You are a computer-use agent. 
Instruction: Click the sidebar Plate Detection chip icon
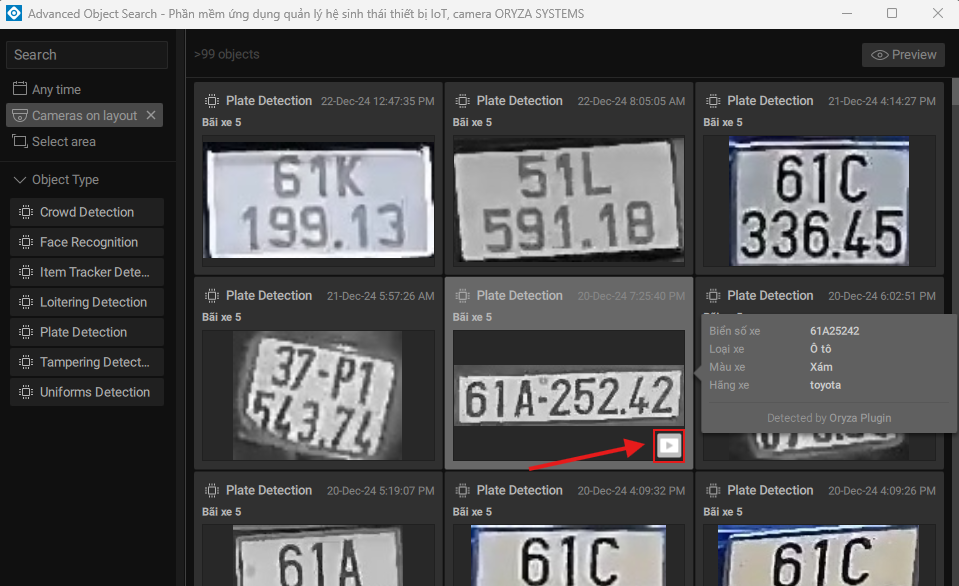(26, 332)
